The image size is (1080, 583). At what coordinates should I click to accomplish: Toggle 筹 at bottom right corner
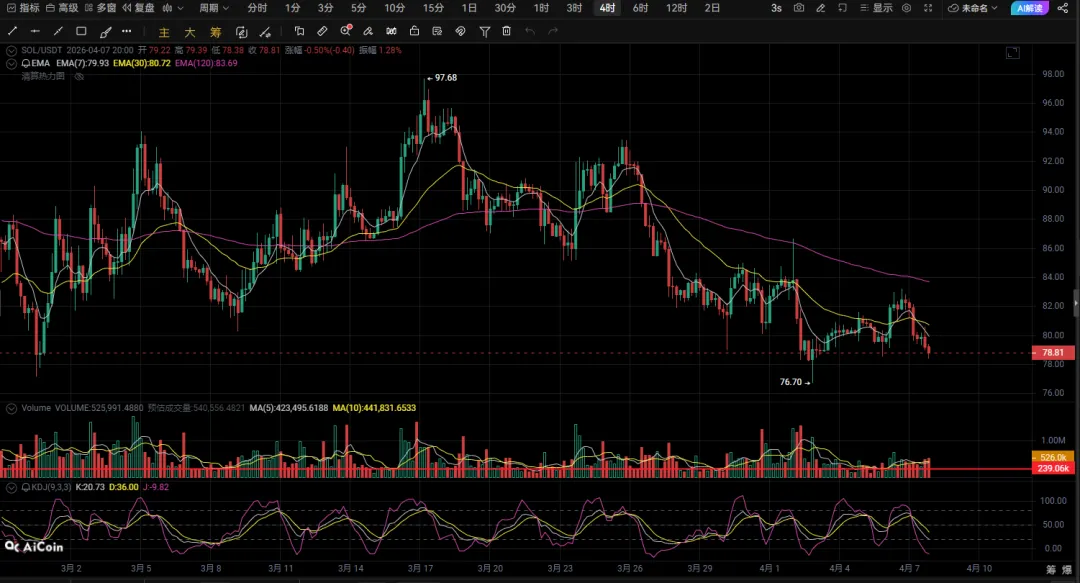point(1050,570)
